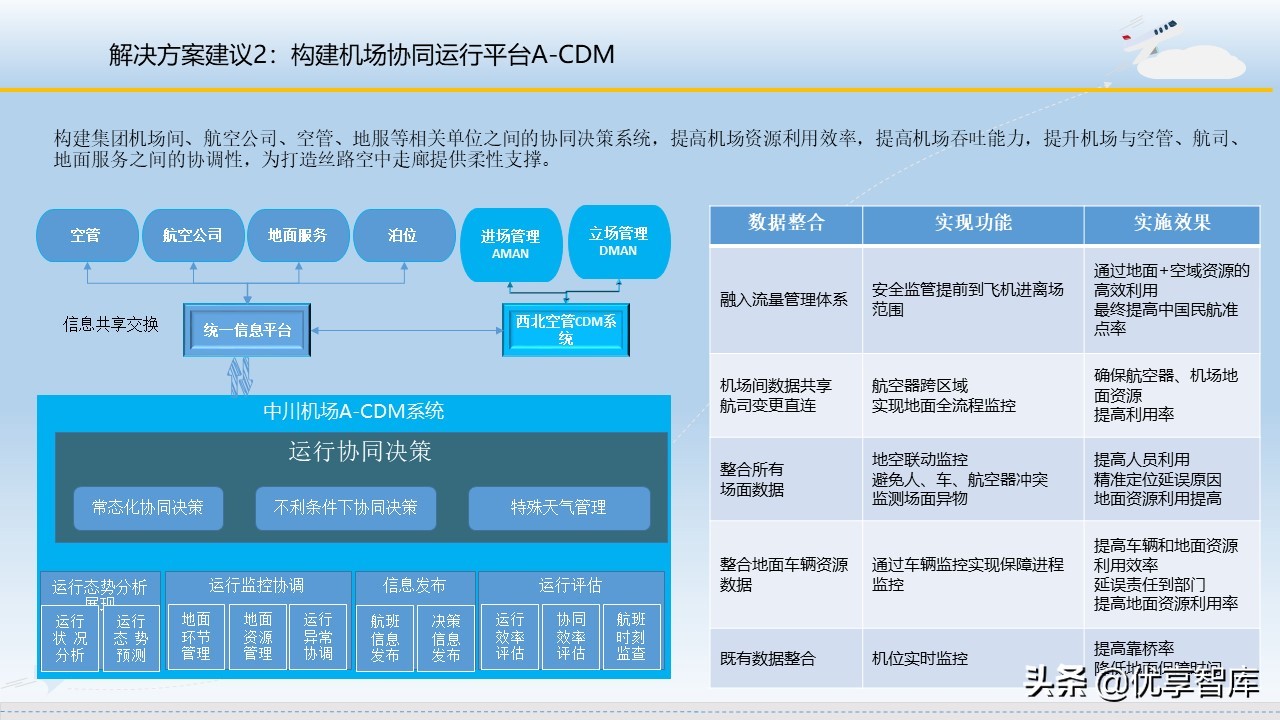1280x720 pixels.
Task: Select the 航空公司 oval node
Action: (x=193, y=236)
